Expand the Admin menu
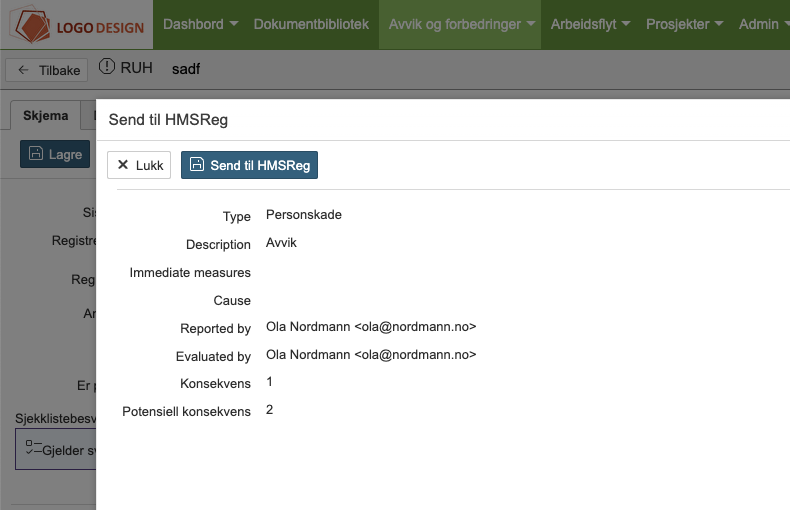This screenshot has height=510, width=790. click(764, 24)
